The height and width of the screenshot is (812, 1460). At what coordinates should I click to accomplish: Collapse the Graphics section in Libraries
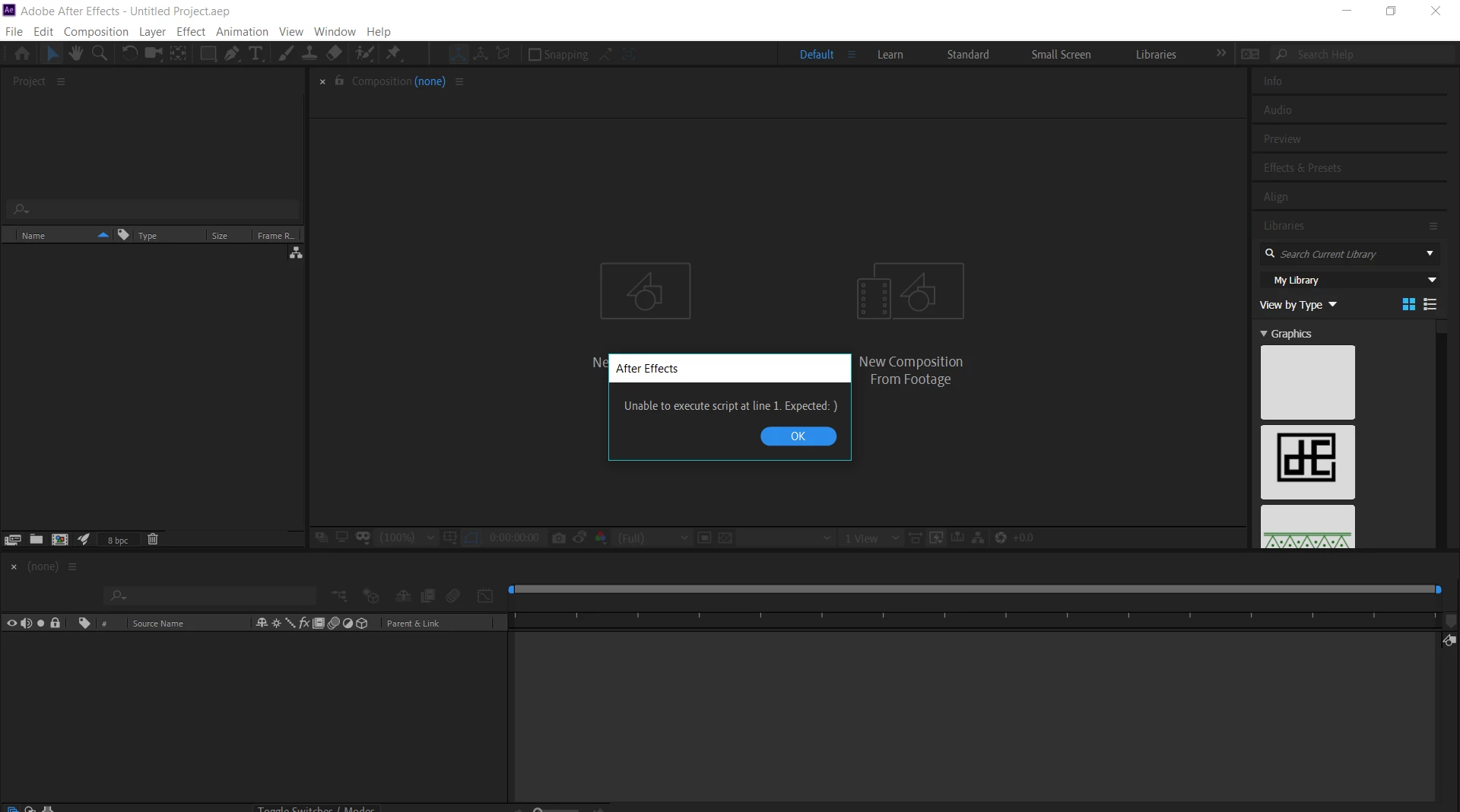[1264, 334]
